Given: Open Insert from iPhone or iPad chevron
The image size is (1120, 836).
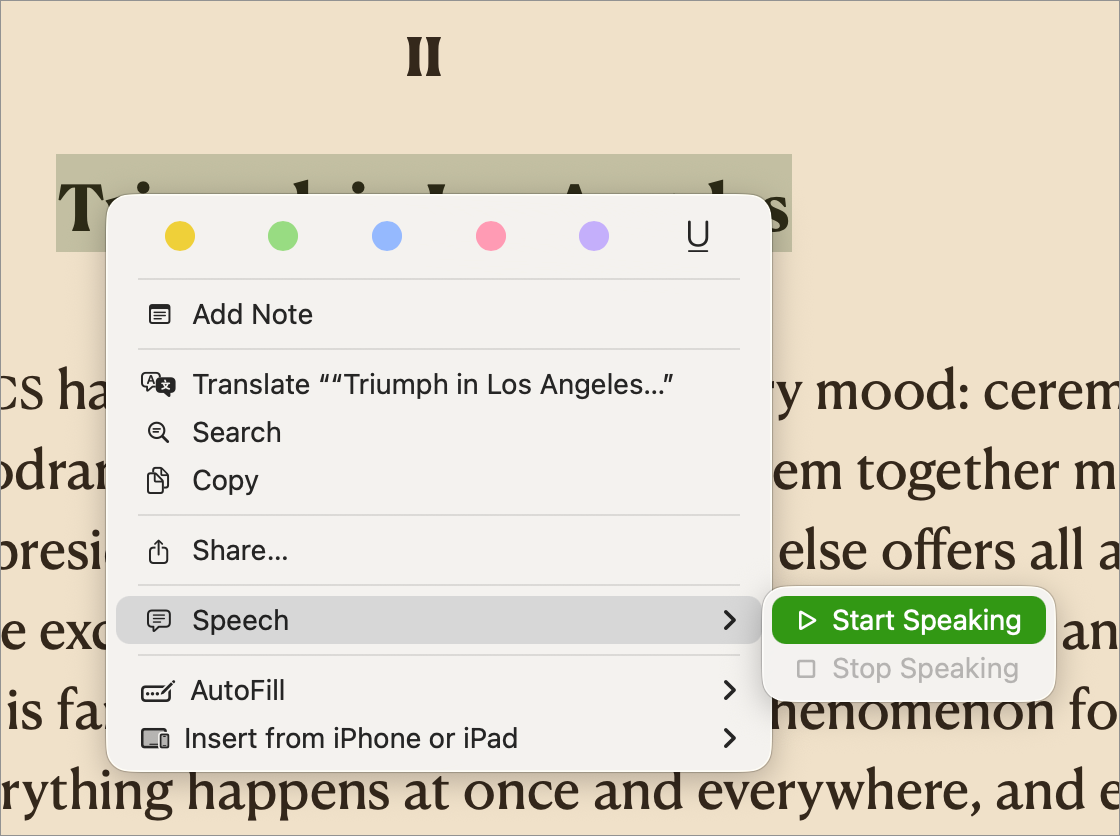Looking at the screenshot, I should pos(729,739).
